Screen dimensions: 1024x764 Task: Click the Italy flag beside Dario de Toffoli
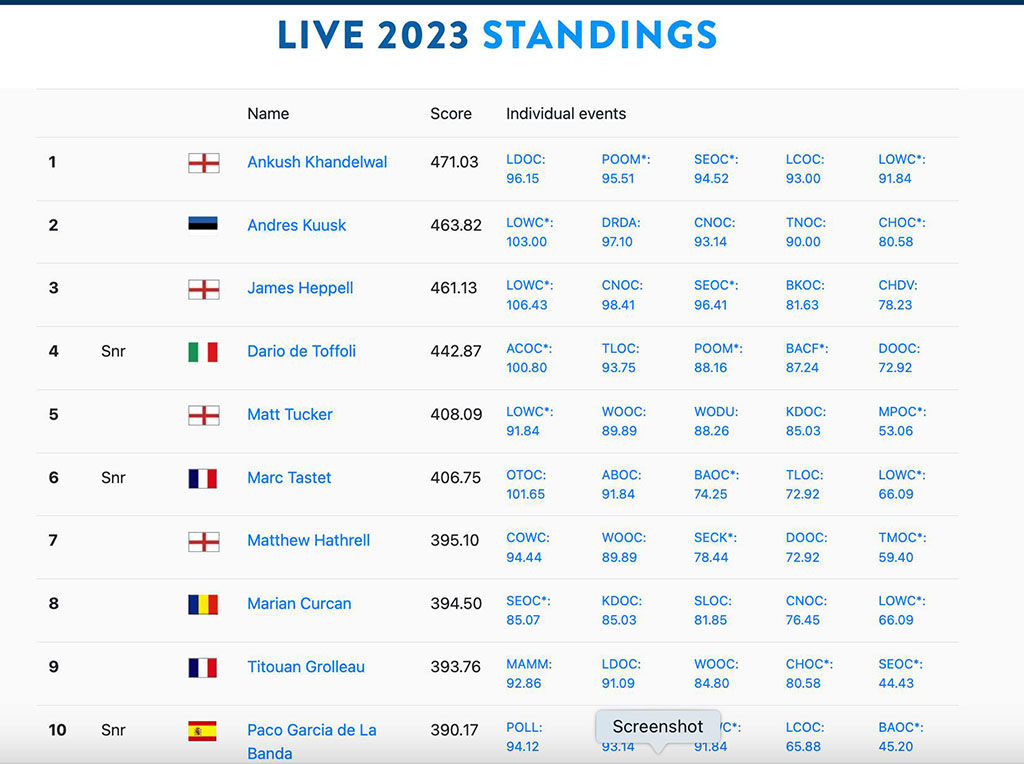(x=203, y=352)
